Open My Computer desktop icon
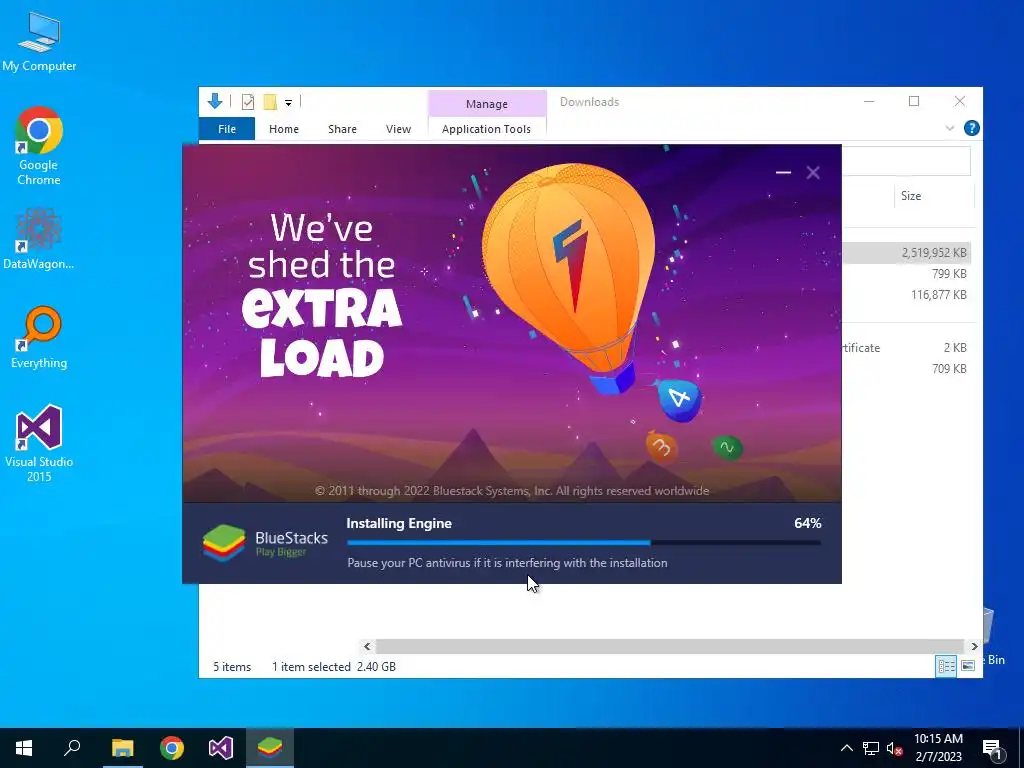Viewport: 1024px width, 768px height. pos(39,42)
